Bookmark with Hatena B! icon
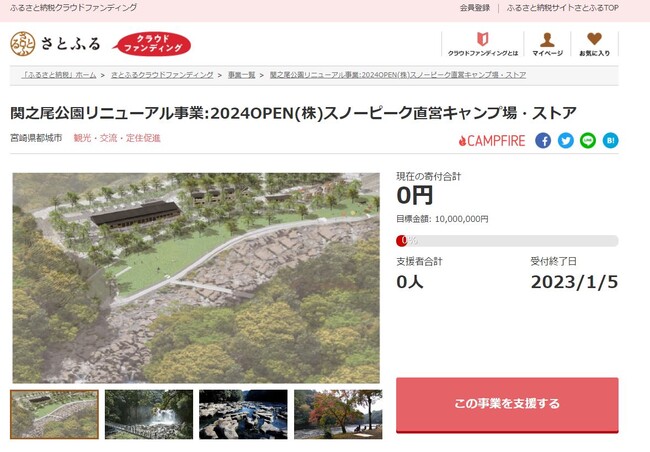Viewport: 650px width, 452px height. click(610, 141)
